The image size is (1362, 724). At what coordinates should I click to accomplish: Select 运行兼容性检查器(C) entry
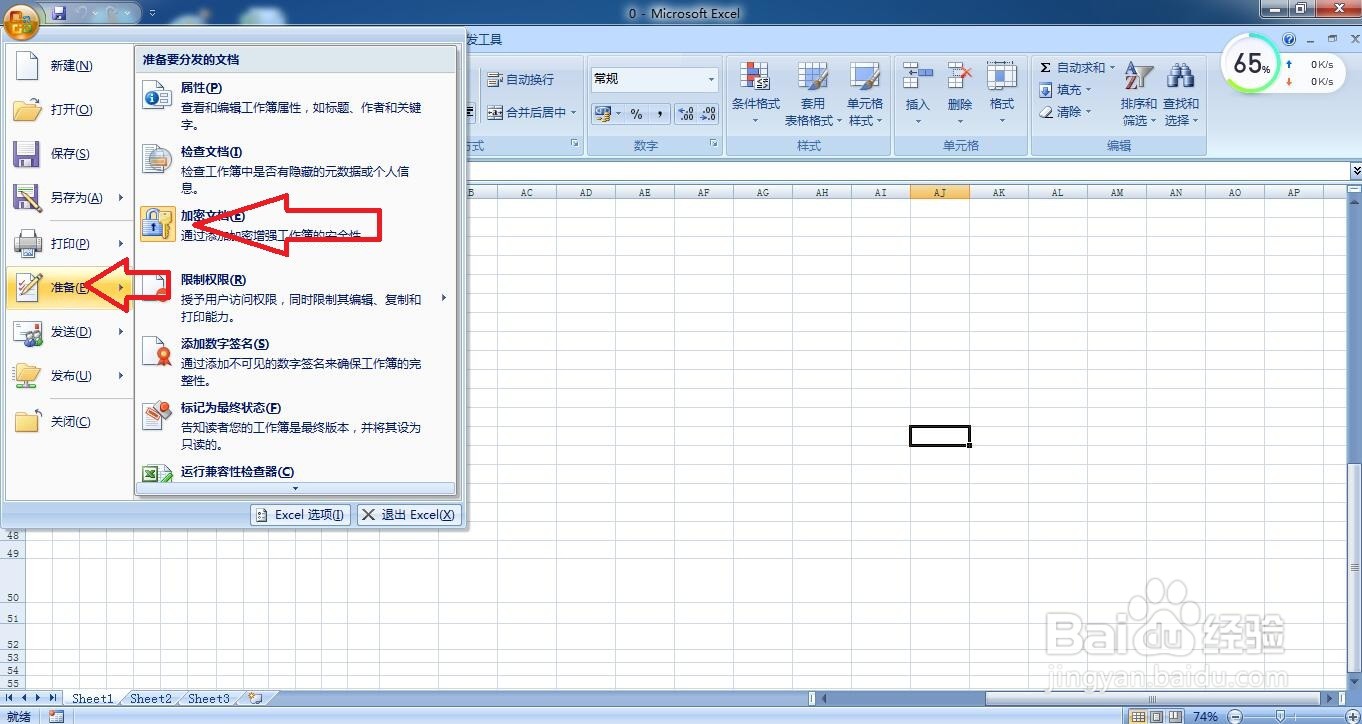[x=295, y=472]
